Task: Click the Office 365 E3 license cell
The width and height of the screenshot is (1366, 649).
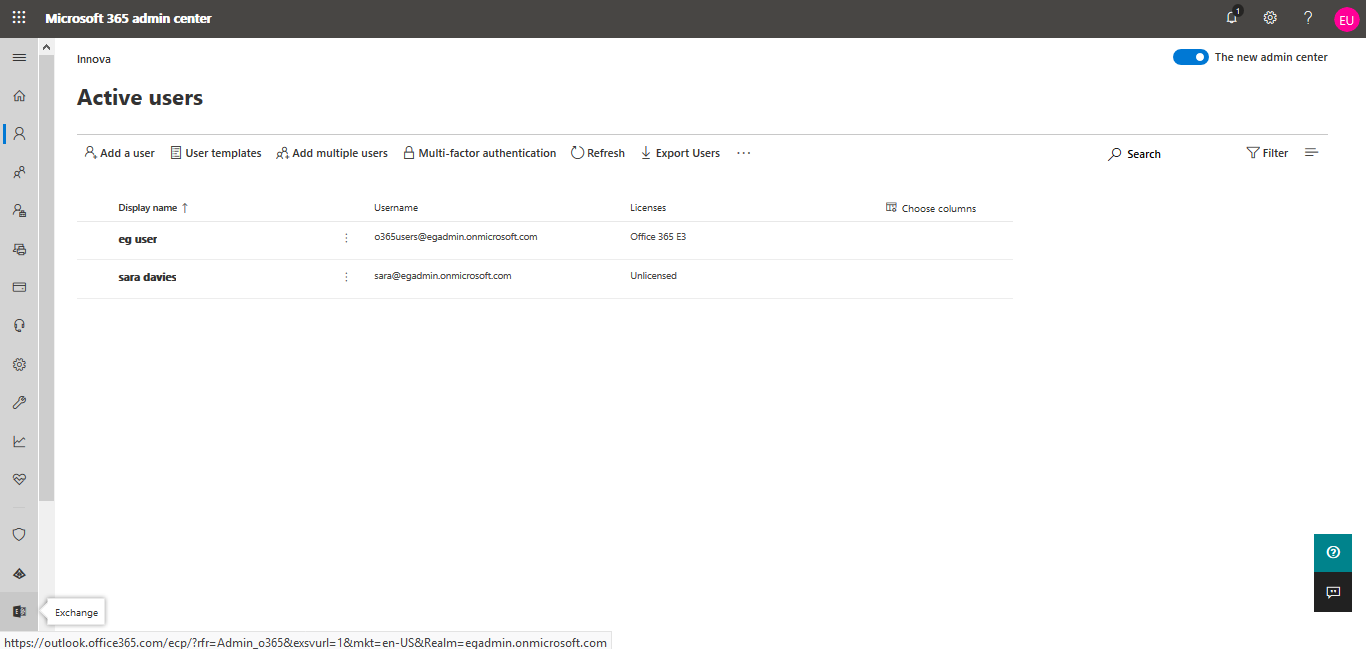Action: click(x=658, y=237)
